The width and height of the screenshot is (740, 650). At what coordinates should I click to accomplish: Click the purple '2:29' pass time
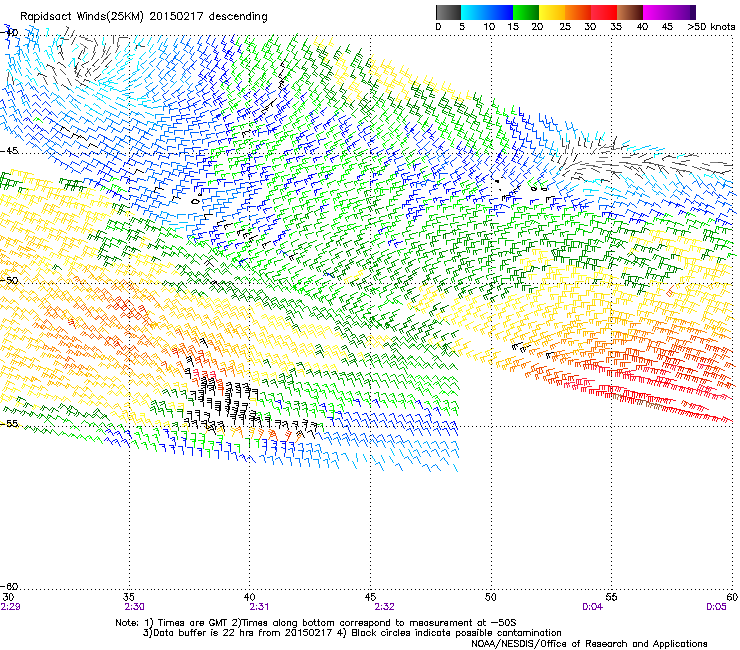pos(10,607)
